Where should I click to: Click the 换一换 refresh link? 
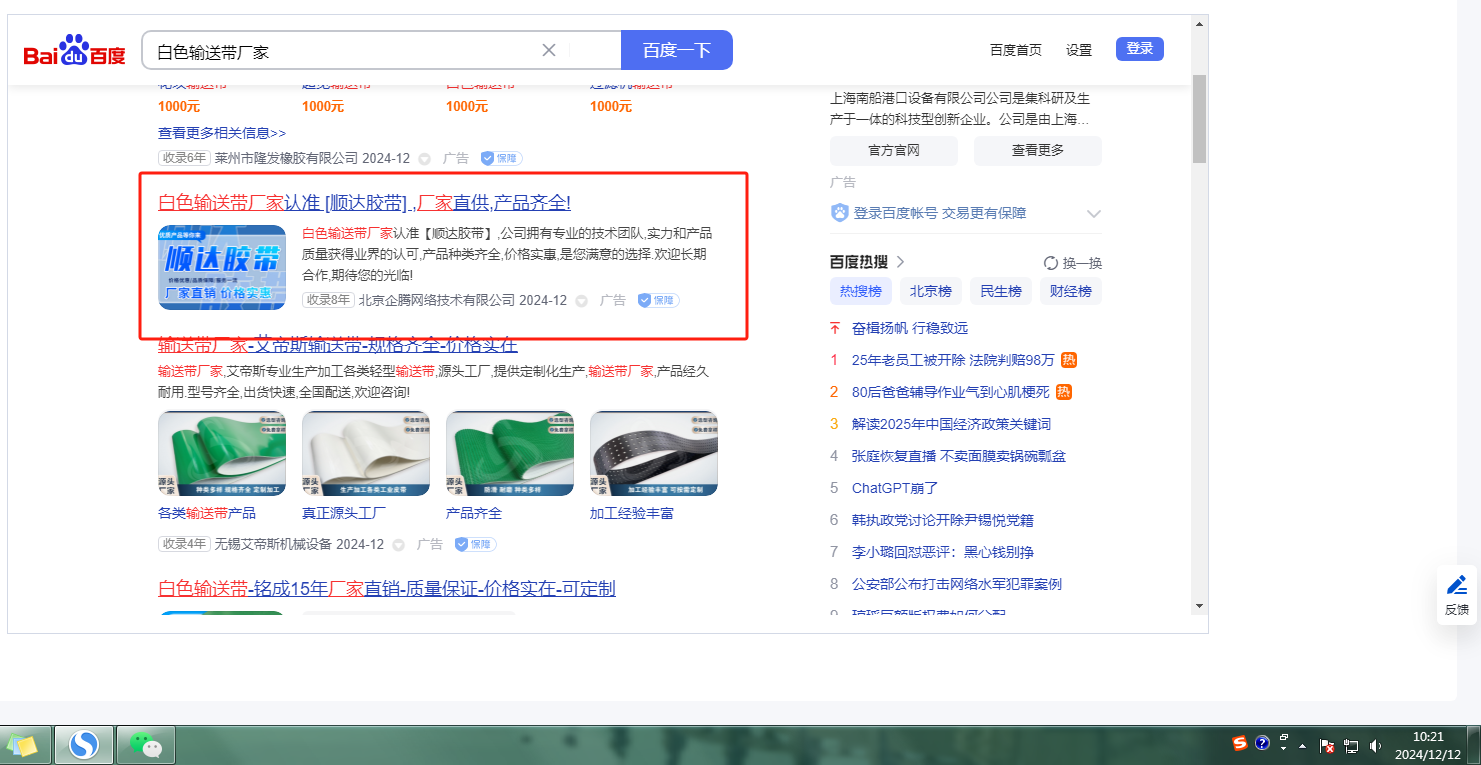[x=1082, y=263]
